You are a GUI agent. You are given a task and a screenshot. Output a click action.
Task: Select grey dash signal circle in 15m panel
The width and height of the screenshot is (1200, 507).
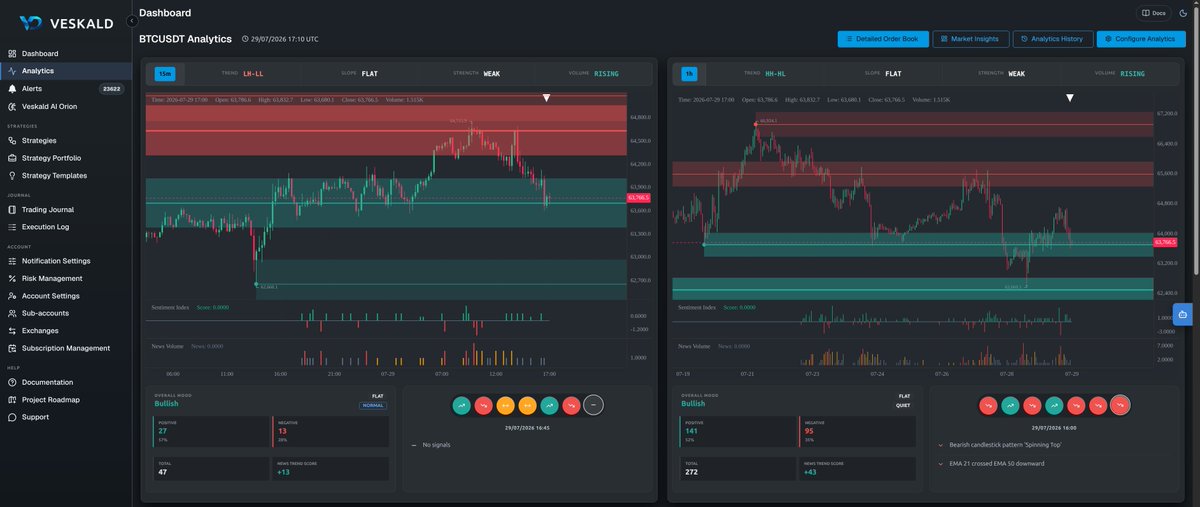[594, 405]
